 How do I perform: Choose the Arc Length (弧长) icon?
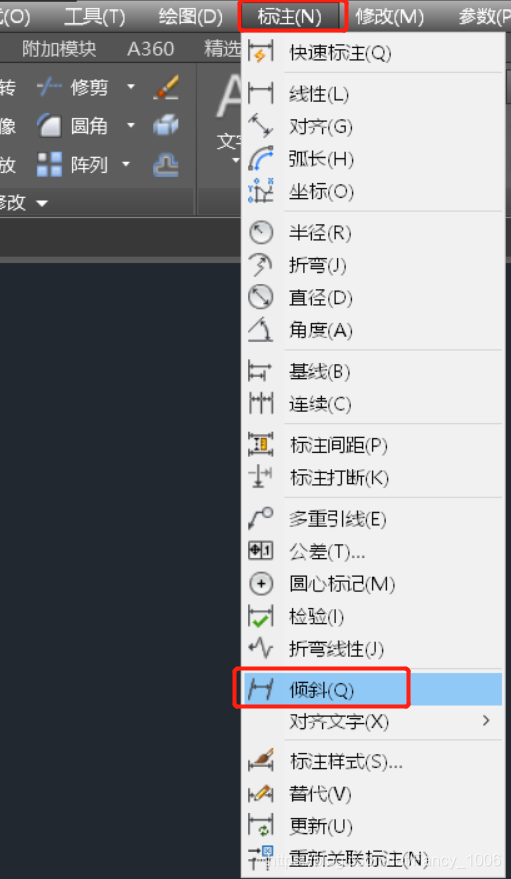[x=261, y=159]
